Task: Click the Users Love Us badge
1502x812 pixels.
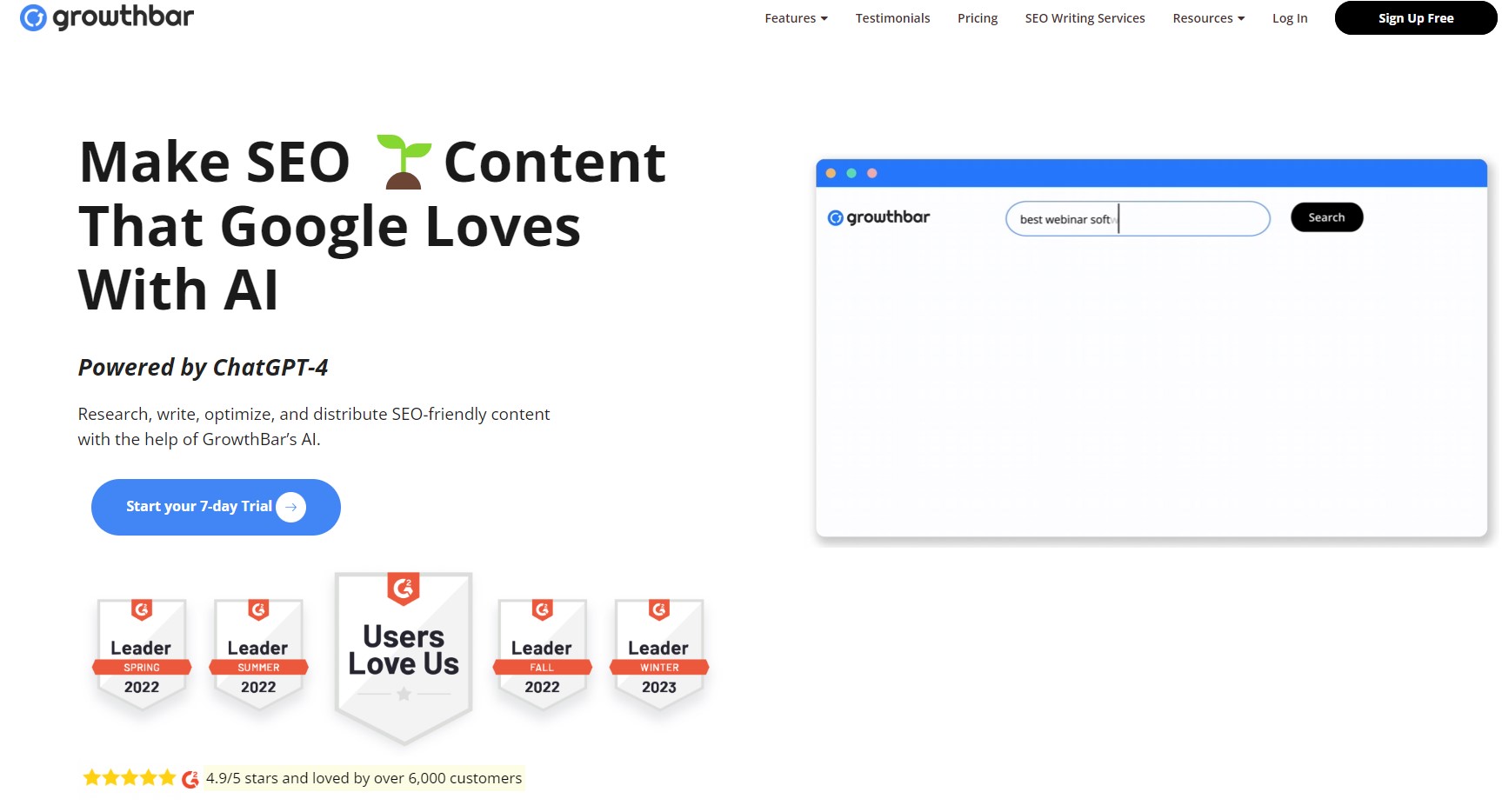Action: pos(404,658)
